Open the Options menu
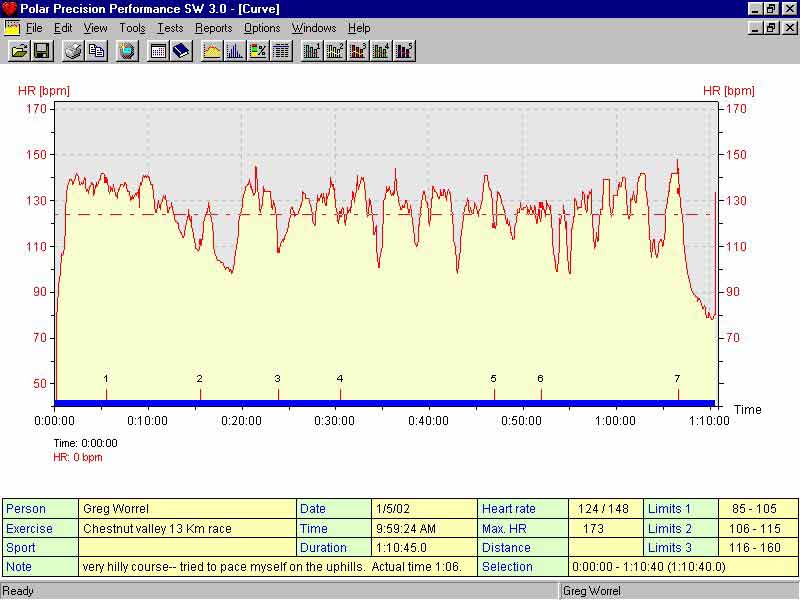This screenshot has height=600, width=800. coord(262,28)
